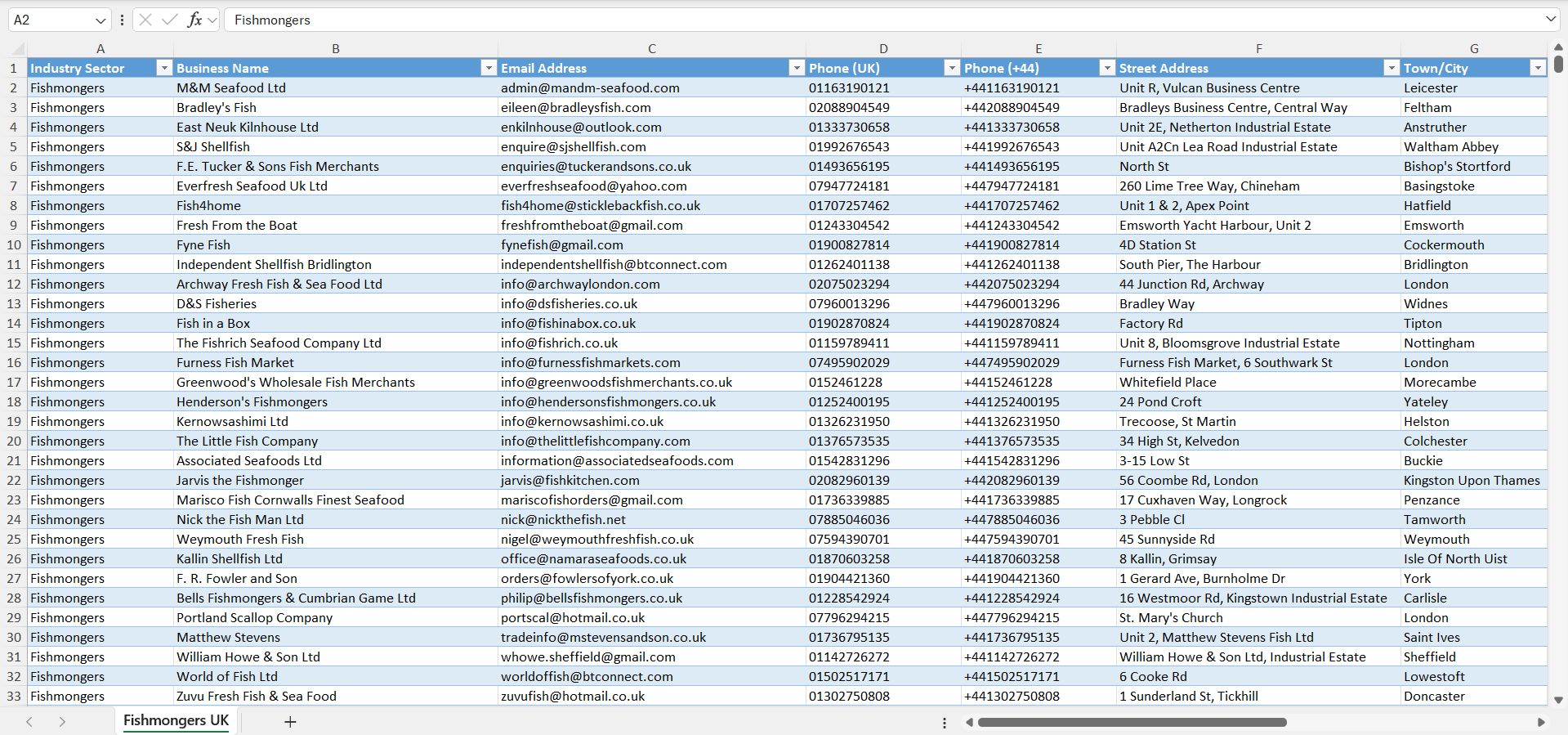This screenshot has width=1568, height=735.
Task: Click cell 260 Lime Tree Way, Chineham
Action: (1258, 186)
